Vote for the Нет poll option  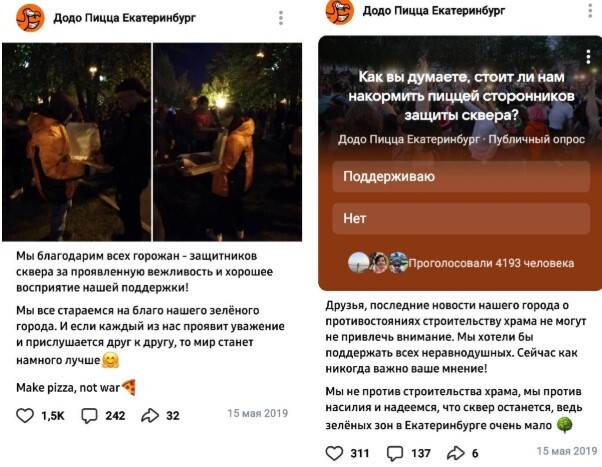(x=461, y=219)
